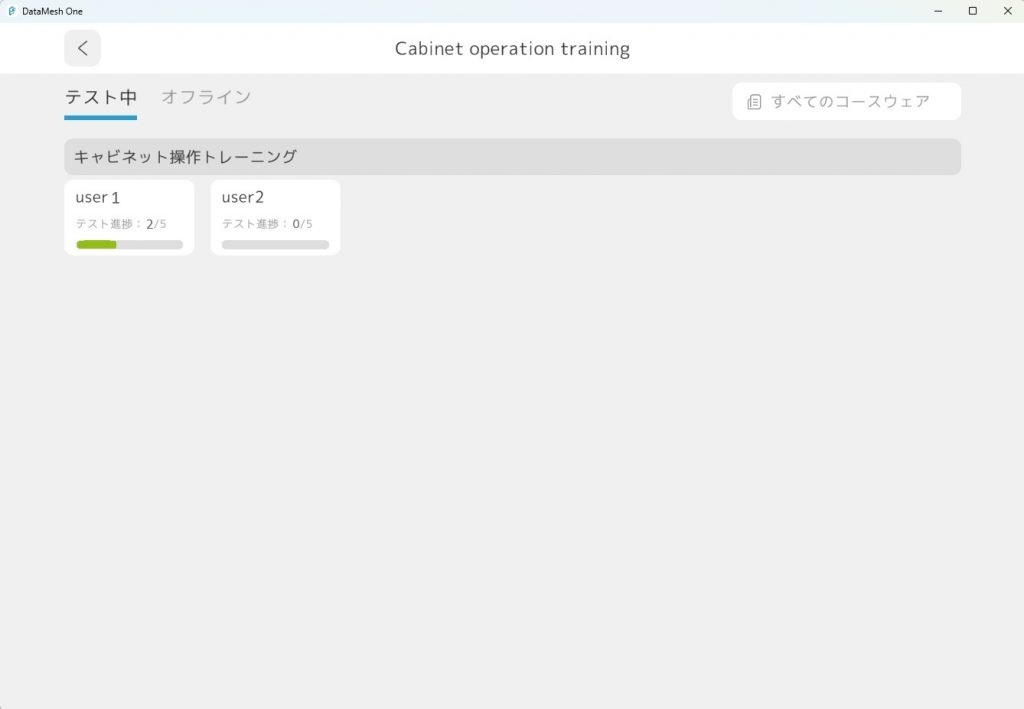Maximize the DataMesh One window
This screenshot has width=1024, height=709.
[972, 11]
